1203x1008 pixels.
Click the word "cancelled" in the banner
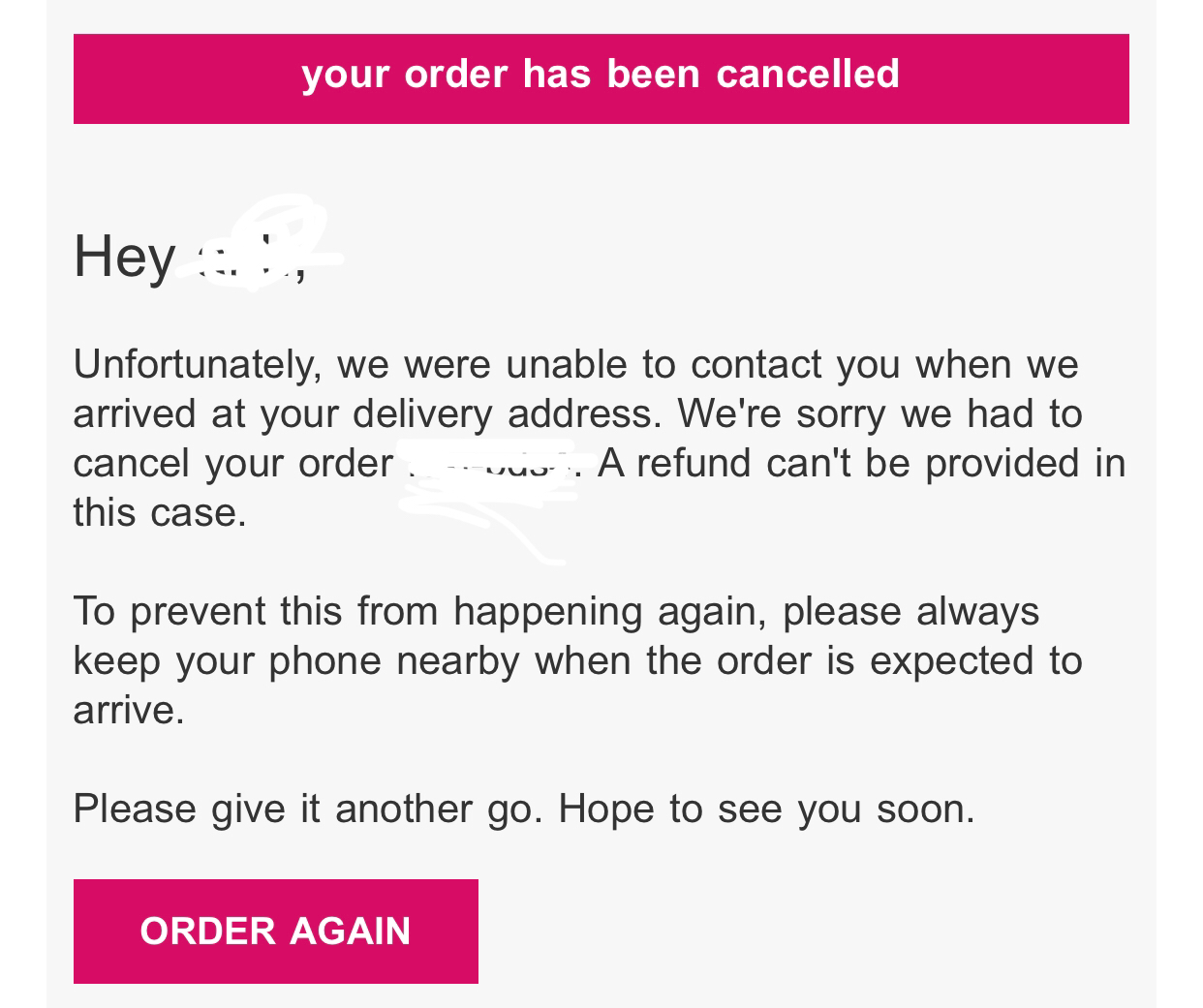pos(808,74)
